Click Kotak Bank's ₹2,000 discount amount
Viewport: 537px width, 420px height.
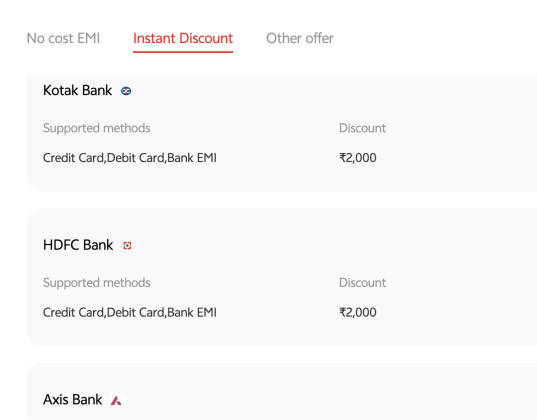point(358,158)
